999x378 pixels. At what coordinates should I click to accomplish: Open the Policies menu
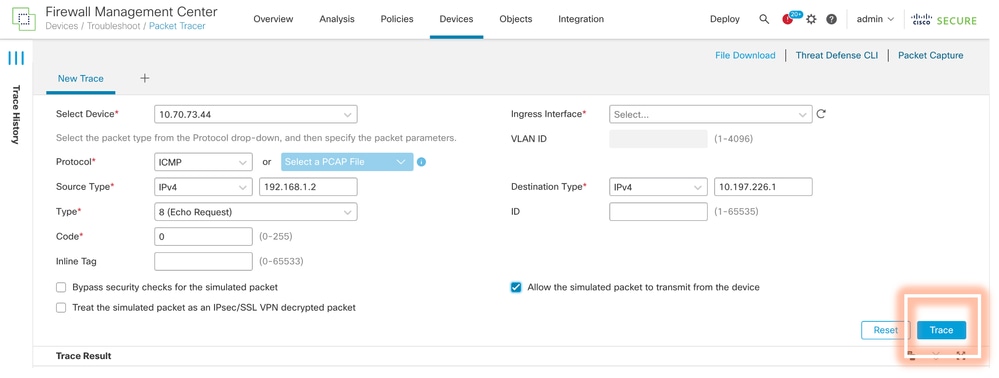pyautogui.click(x=397, y=19)
